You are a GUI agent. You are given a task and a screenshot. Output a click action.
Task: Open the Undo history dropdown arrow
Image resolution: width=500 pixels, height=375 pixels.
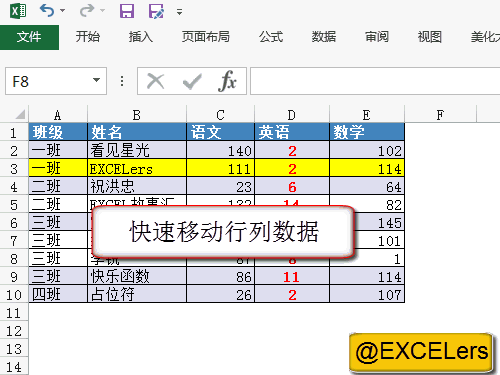pos(62,11)
